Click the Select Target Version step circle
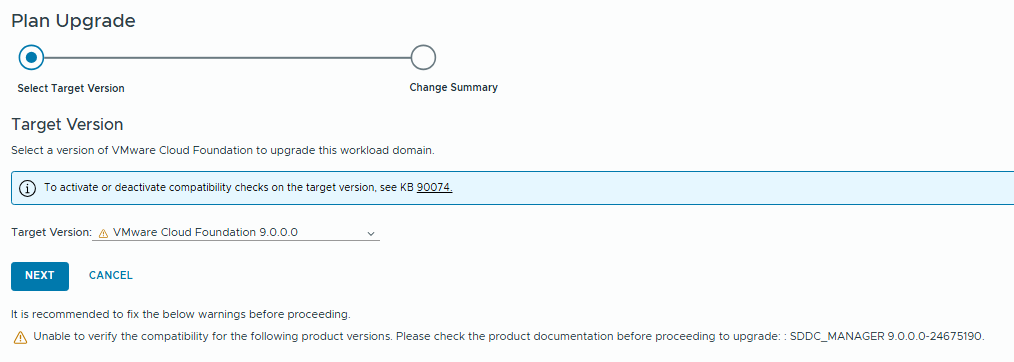The image size is (1014, 362). (31, 58)
